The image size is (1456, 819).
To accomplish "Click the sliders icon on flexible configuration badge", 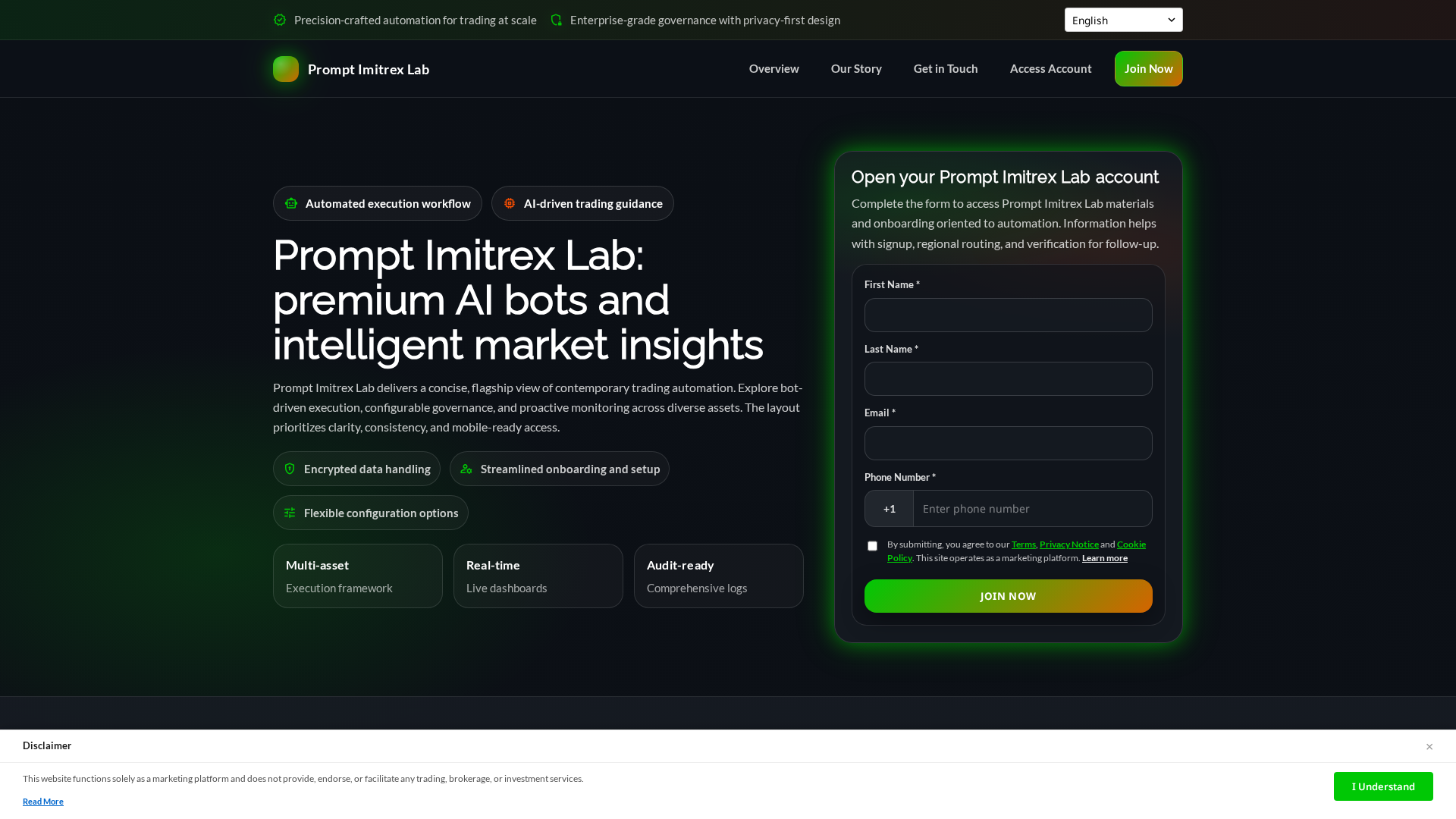I will click(290, 513).
